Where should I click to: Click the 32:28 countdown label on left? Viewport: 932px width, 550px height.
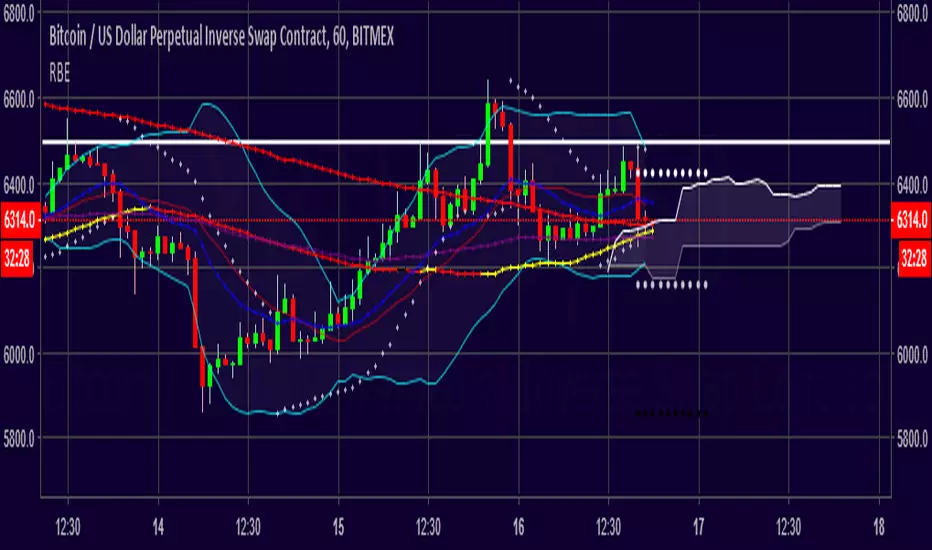[x=17, y=259]
